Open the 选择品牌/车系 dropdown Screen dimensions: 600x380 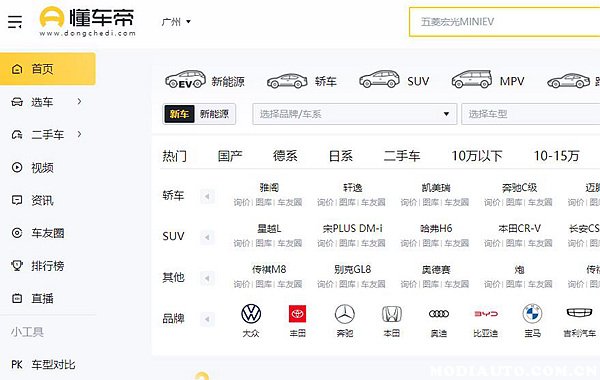pyautogui.click(x=355, y=114)
